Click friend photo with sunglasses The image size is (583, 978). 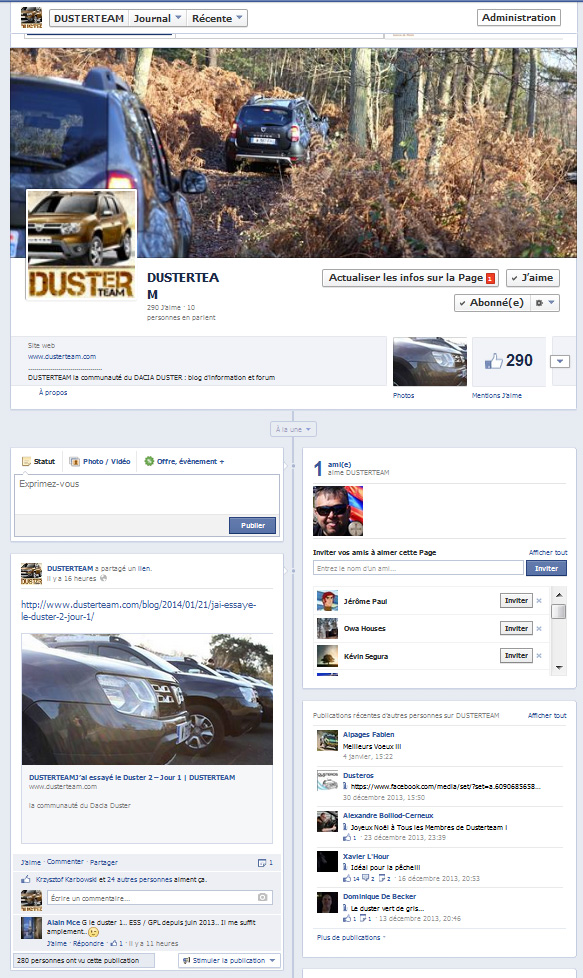[337, 511]
